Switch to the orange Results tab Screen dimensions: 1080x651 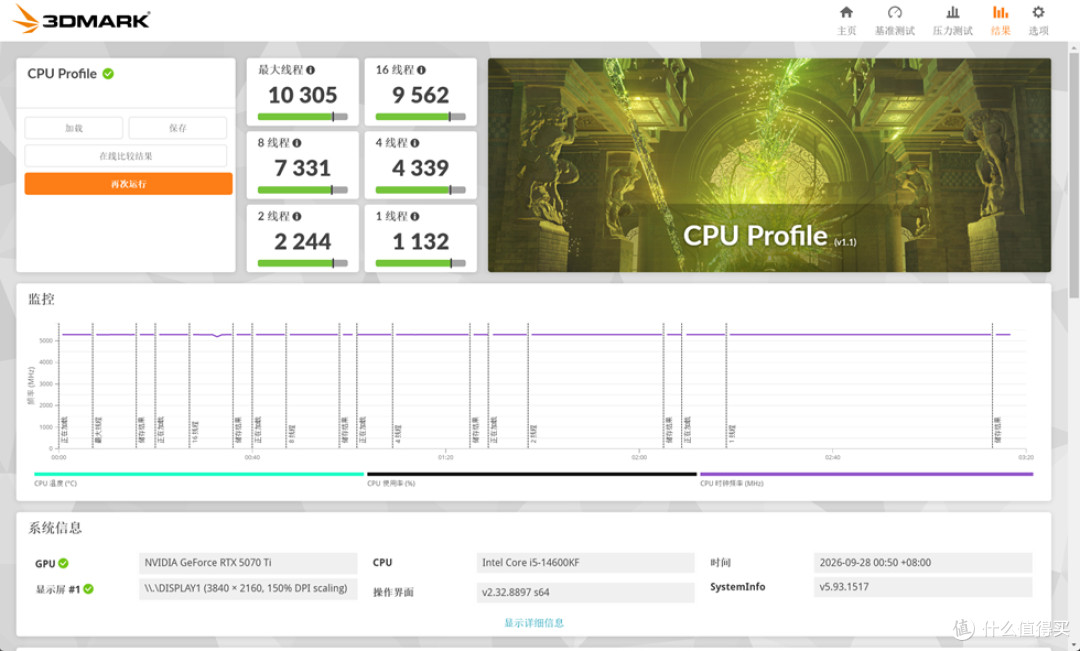point(1000,20)
